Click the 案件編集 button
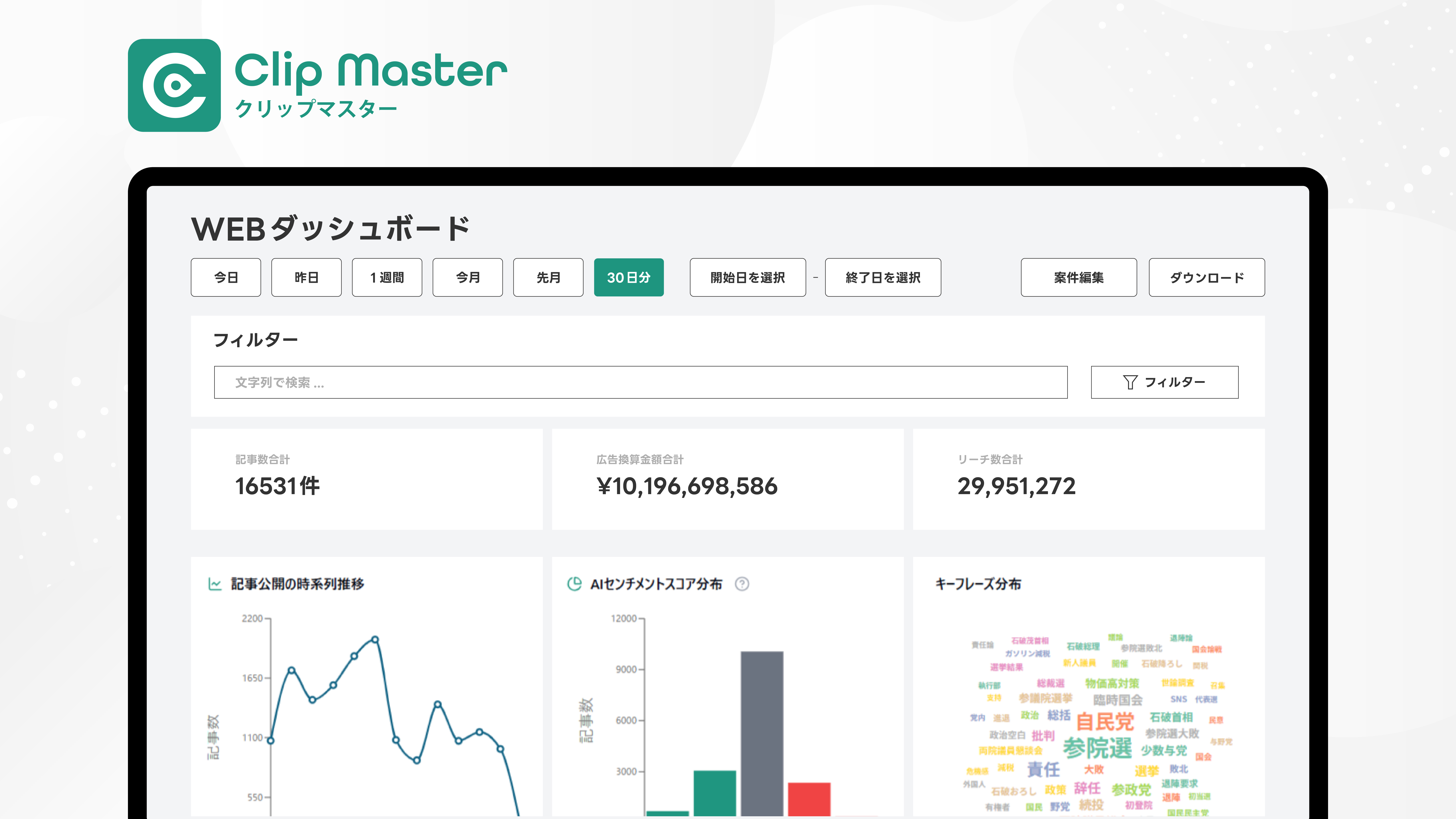This screenshot has height=819, width=1456. [1079, 278]
